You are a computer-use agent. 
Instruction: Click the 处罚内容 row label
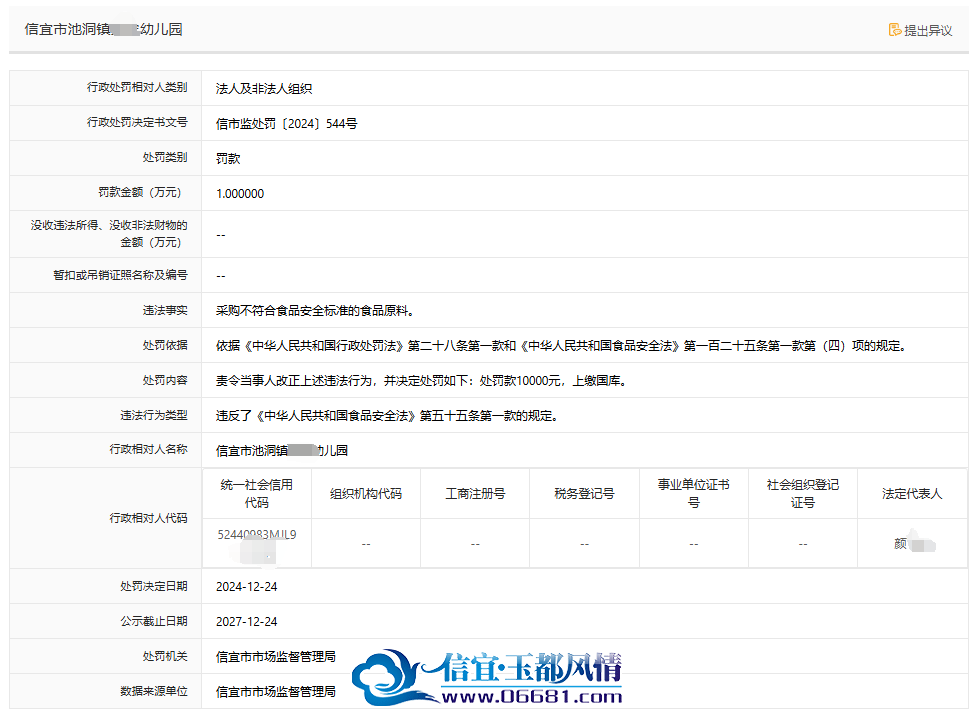pyautogui.click(x=165, y=380)
